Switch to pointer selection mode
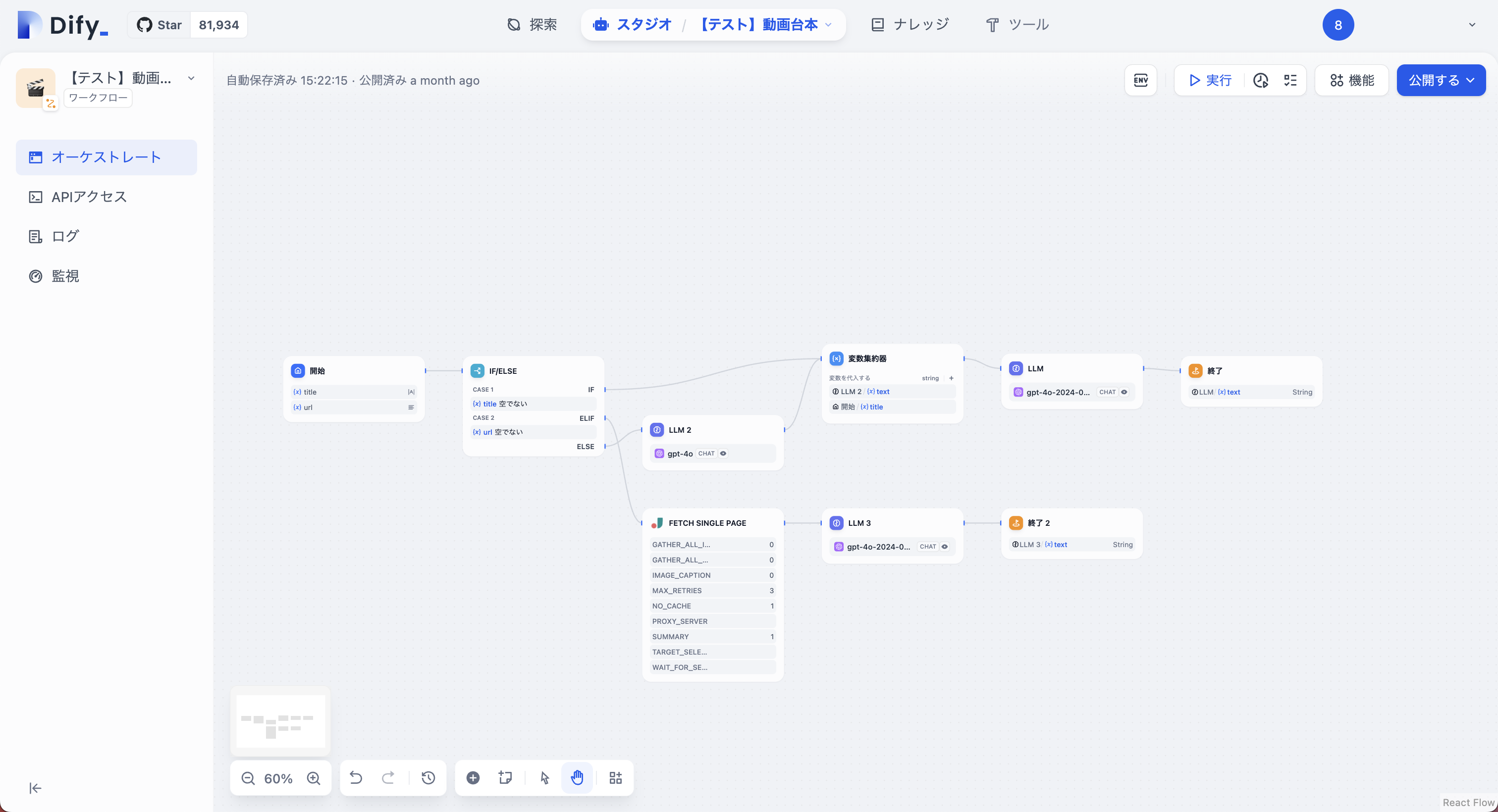The height and width of the screenshot is (812, 1498). [544, 778]
